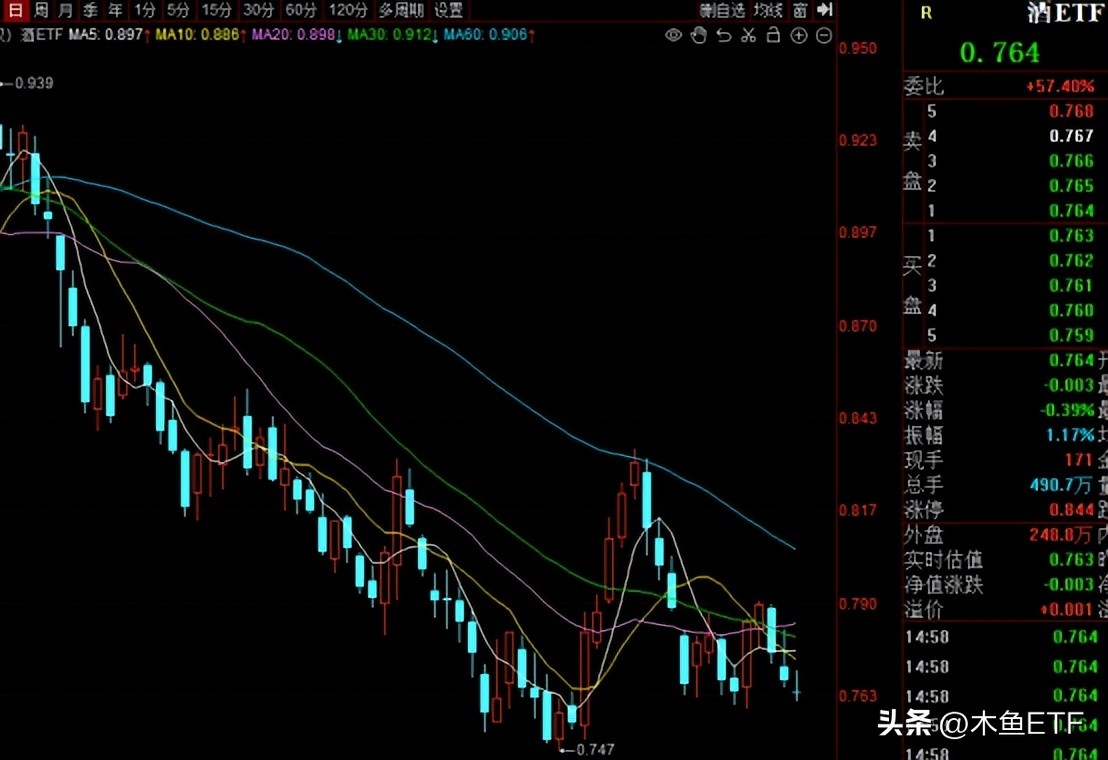Click the 自选 watchlist button

click(722, 10)
